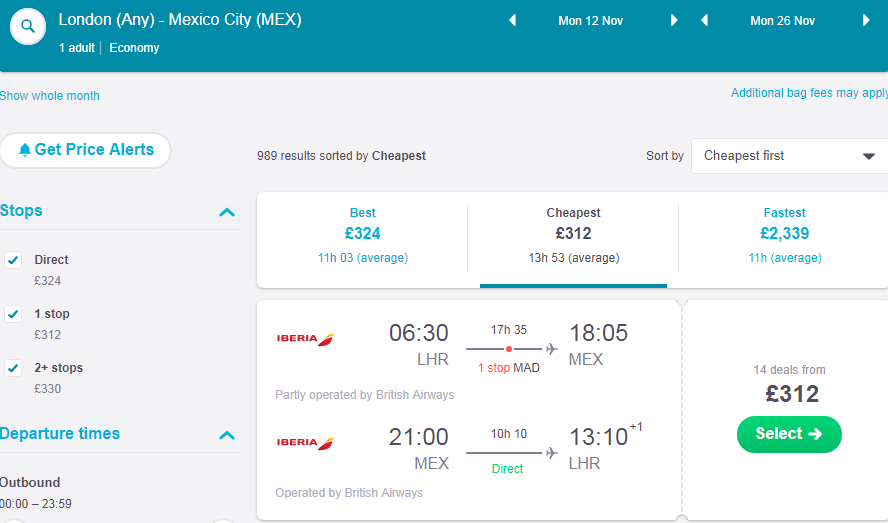This screenshot has width=888, height=523.
Task: Click the return flight Iberia logo
Action: point(305,443)
